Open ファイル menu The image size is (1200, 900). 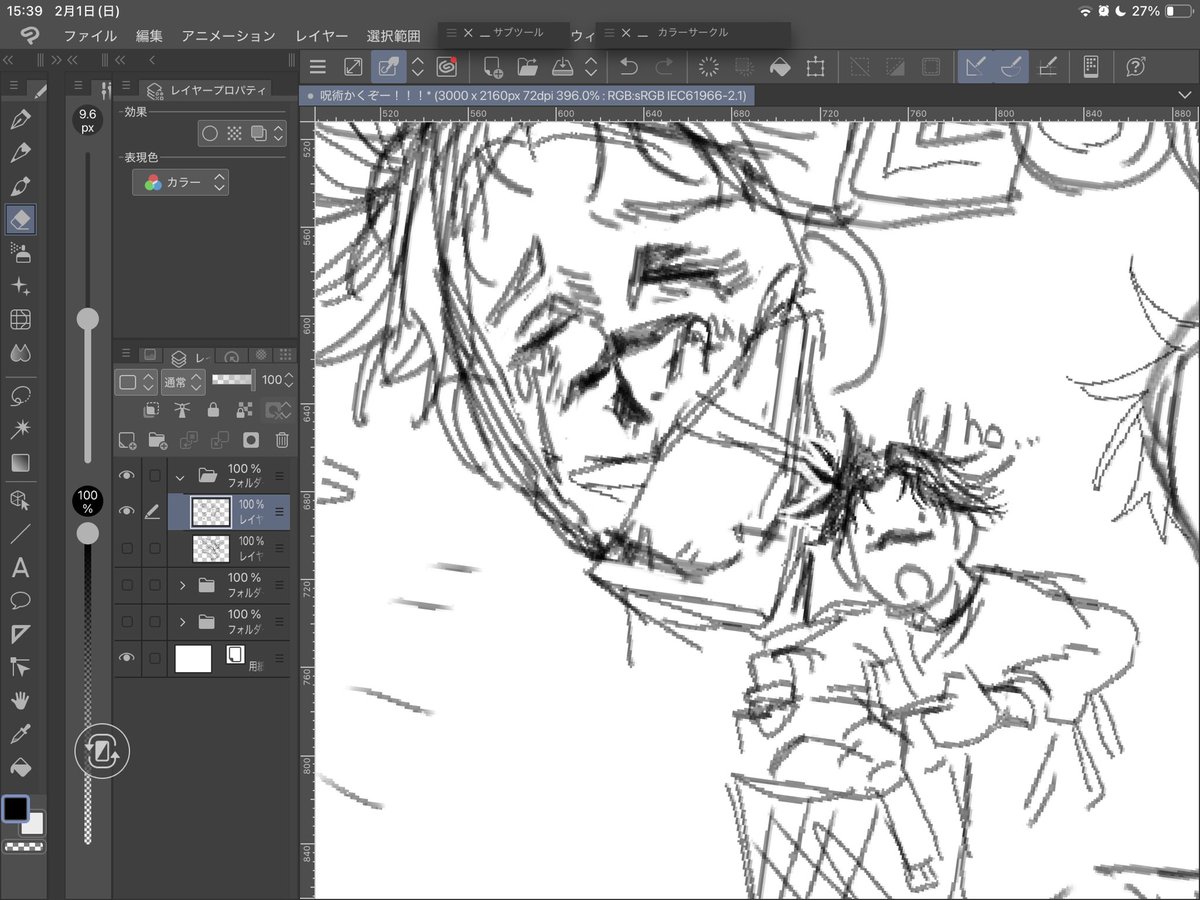(x=90, y=36)
